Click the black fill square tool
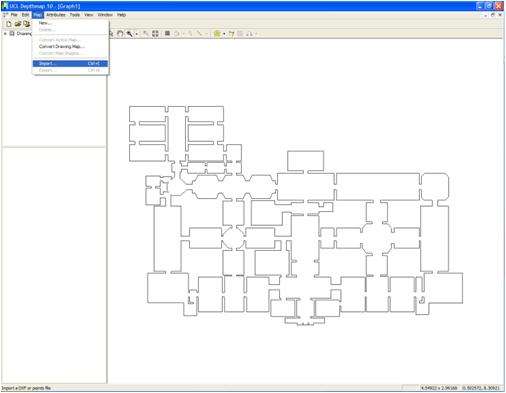The height and width of the screenshot is (393, 506). click(x=168, y=33)
